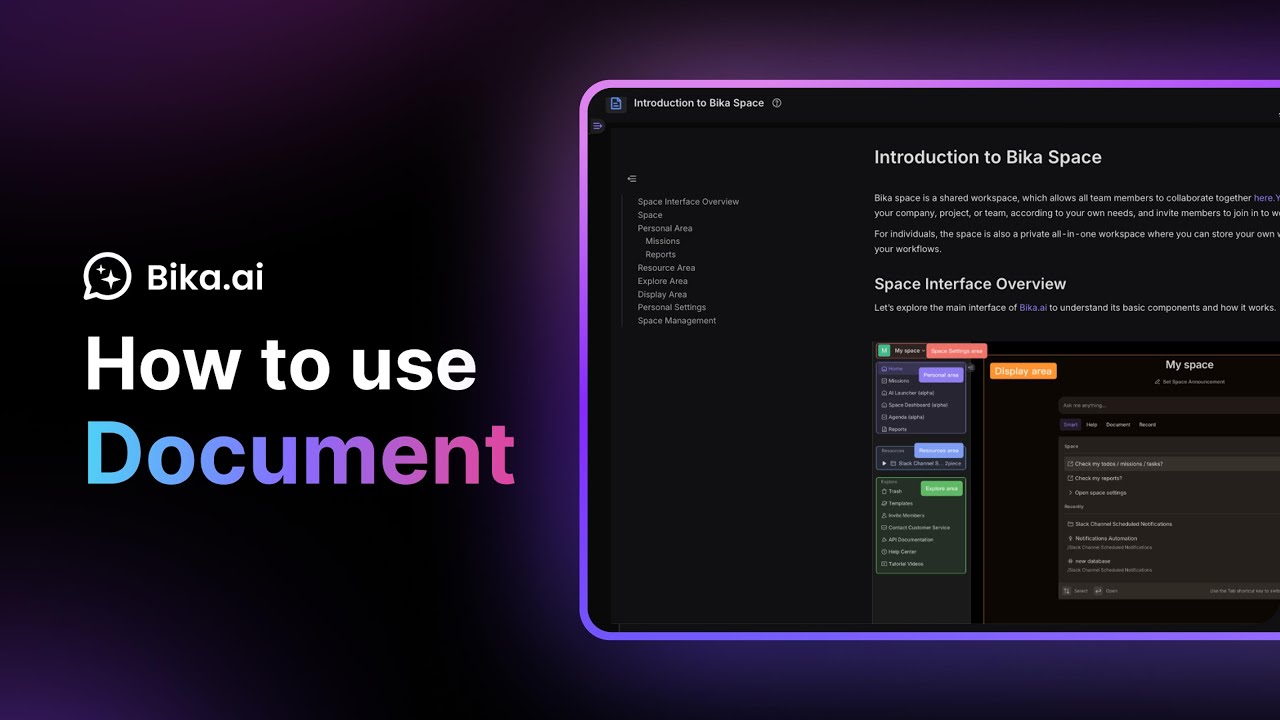The height and width of the screenshot is (720, 1280).
Task: Navigate to 'Resource Area' in the outline
Action: [666, 268]
